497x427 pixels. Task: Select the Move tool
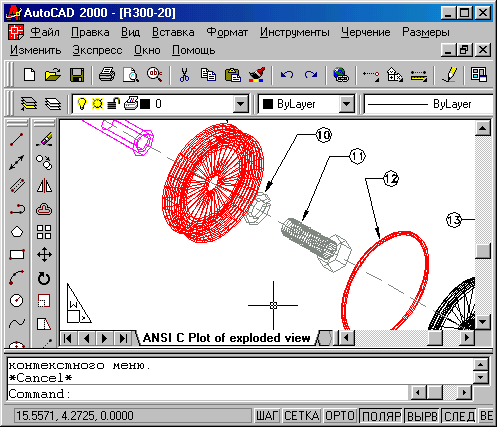44,255
